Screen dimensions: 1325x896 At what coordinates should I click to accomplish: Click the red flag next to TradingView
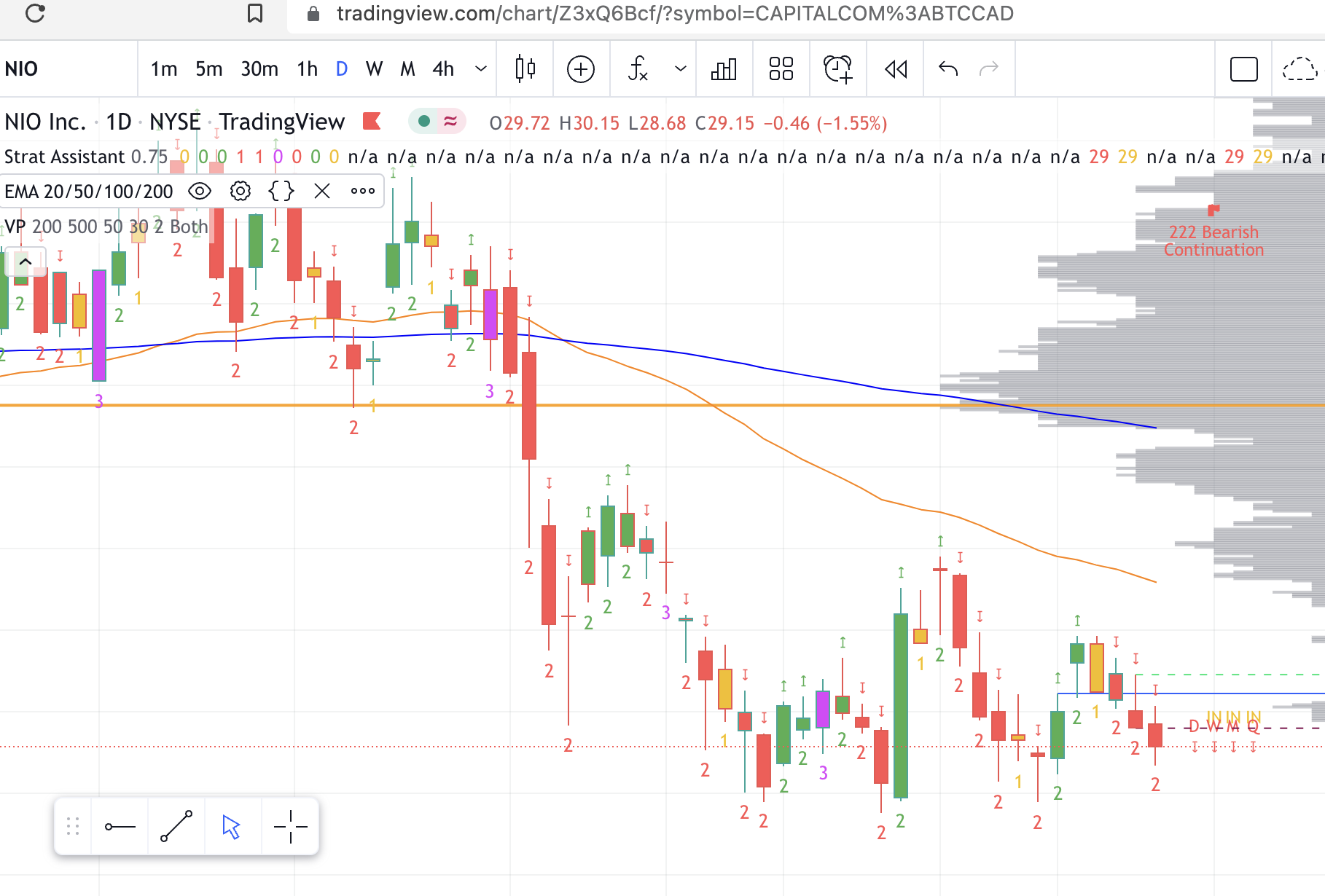click(372, 121)
